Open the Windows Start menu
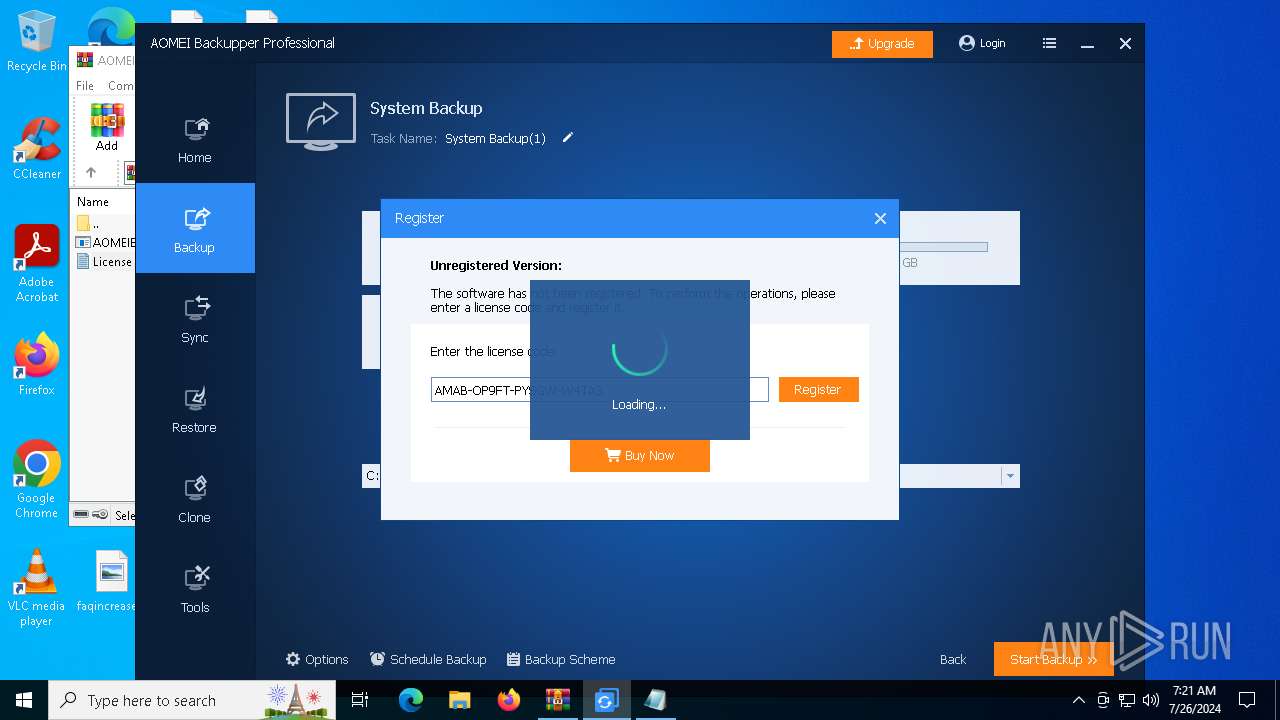1280x720 pixels. (x=24, y=700)
